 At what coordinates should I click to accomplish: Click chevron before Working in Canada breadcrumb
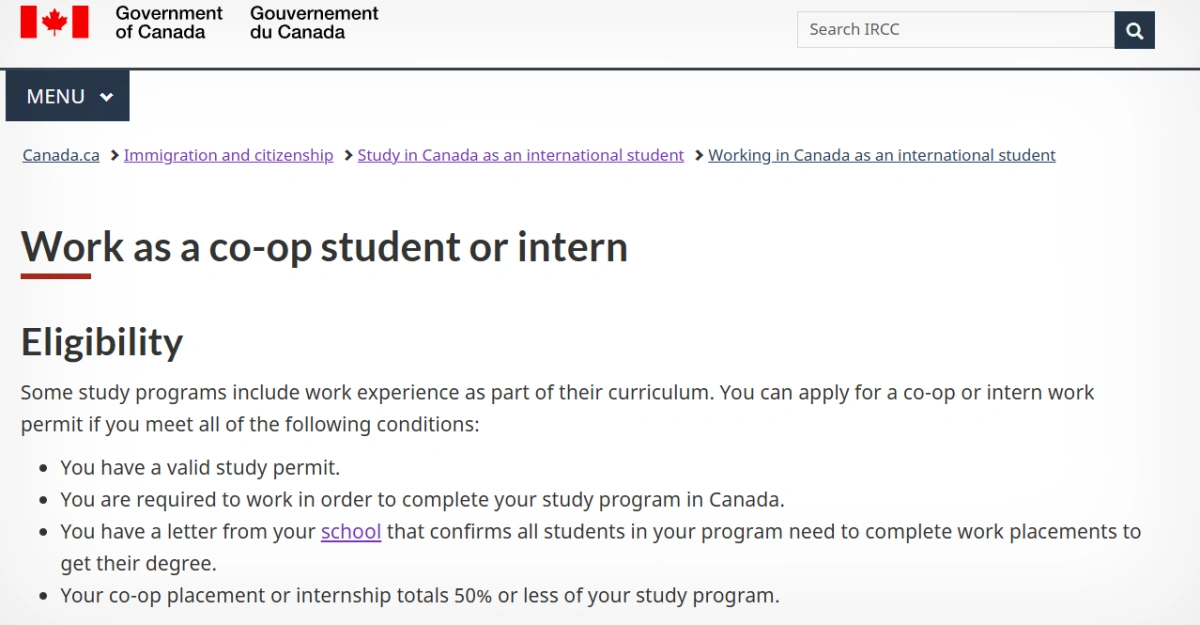pos(699,155)
